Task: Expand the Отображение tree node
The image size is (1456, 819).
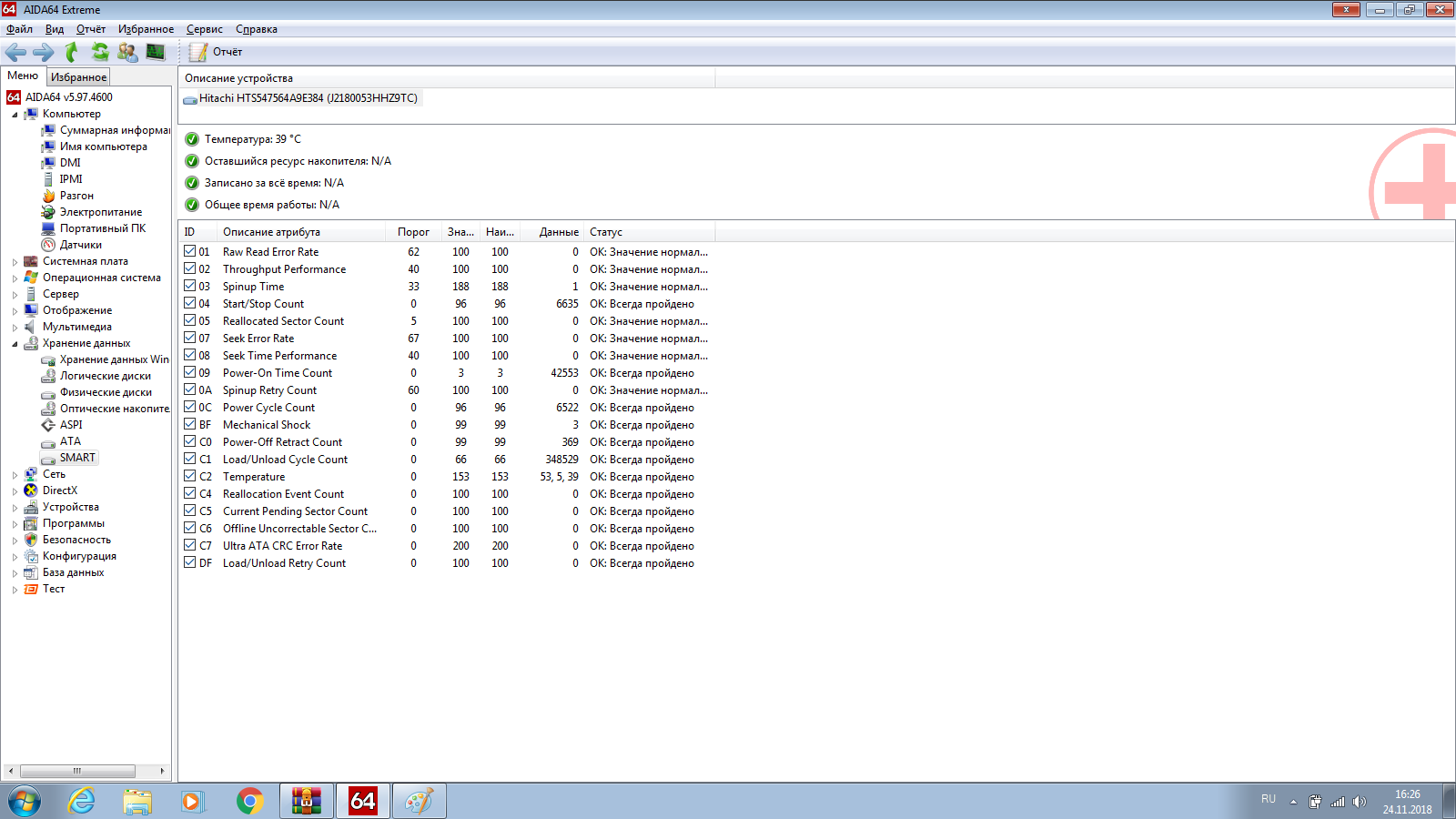Action: (x=15, y=311)
